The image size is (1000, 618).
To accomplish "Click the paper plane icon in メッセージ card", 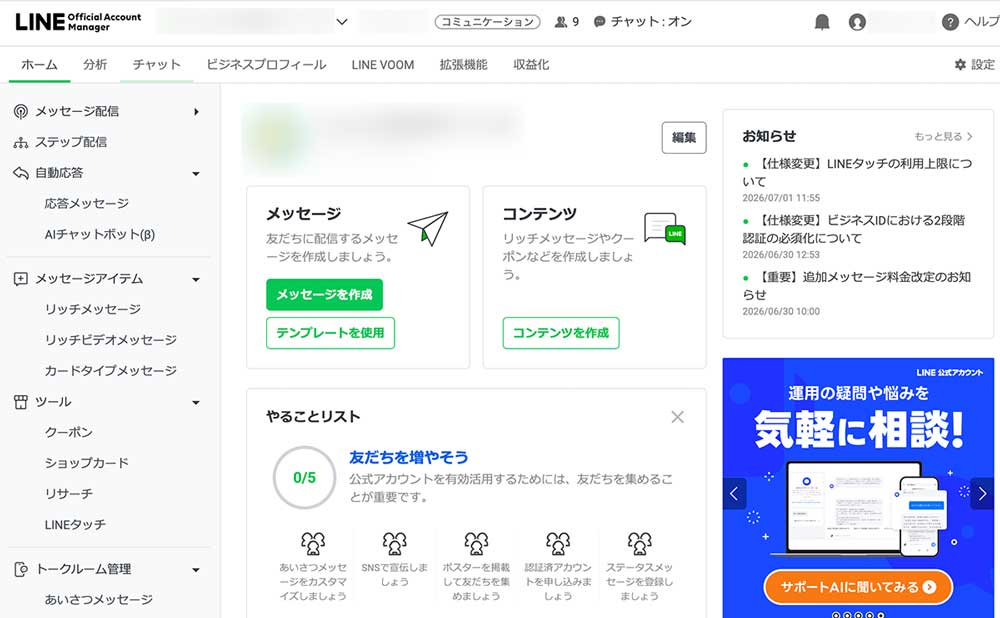I will (x=428, y=228).
